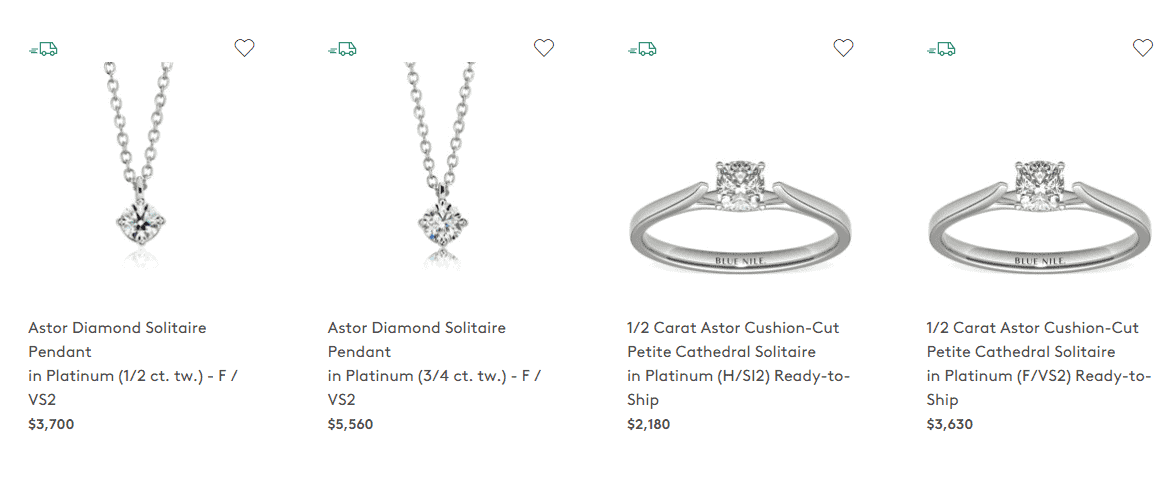
Task: Click fast-shipping truck icon on H/SI2 ring
Action: click(x=642, y=48)
